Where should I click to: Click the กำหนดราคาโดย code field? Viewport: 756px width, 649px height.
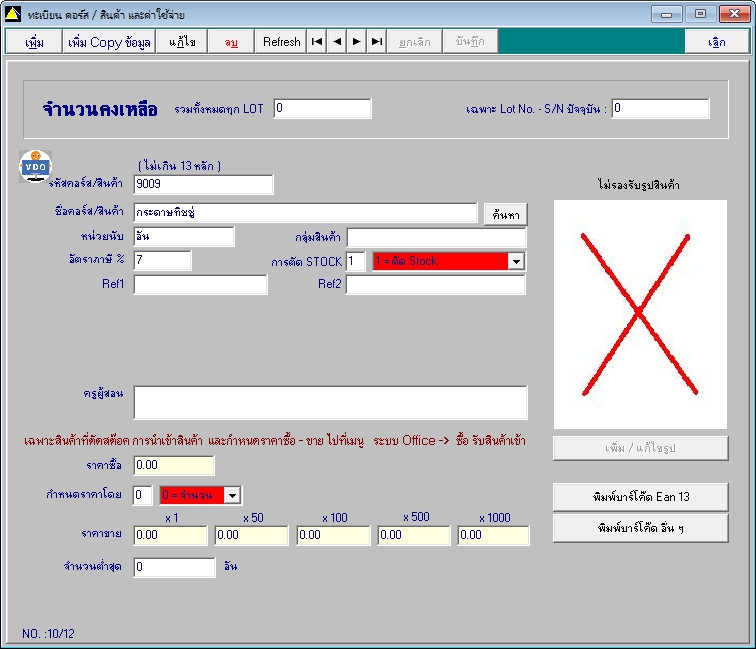[x=143, y=495]
